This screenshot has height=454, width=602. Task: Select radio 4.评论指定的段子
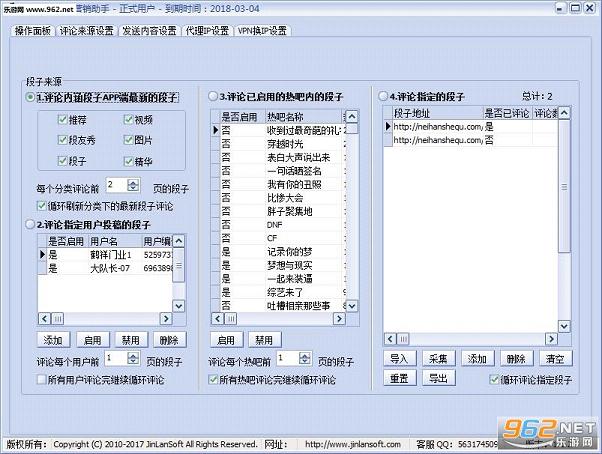click(x=422, y=96)
